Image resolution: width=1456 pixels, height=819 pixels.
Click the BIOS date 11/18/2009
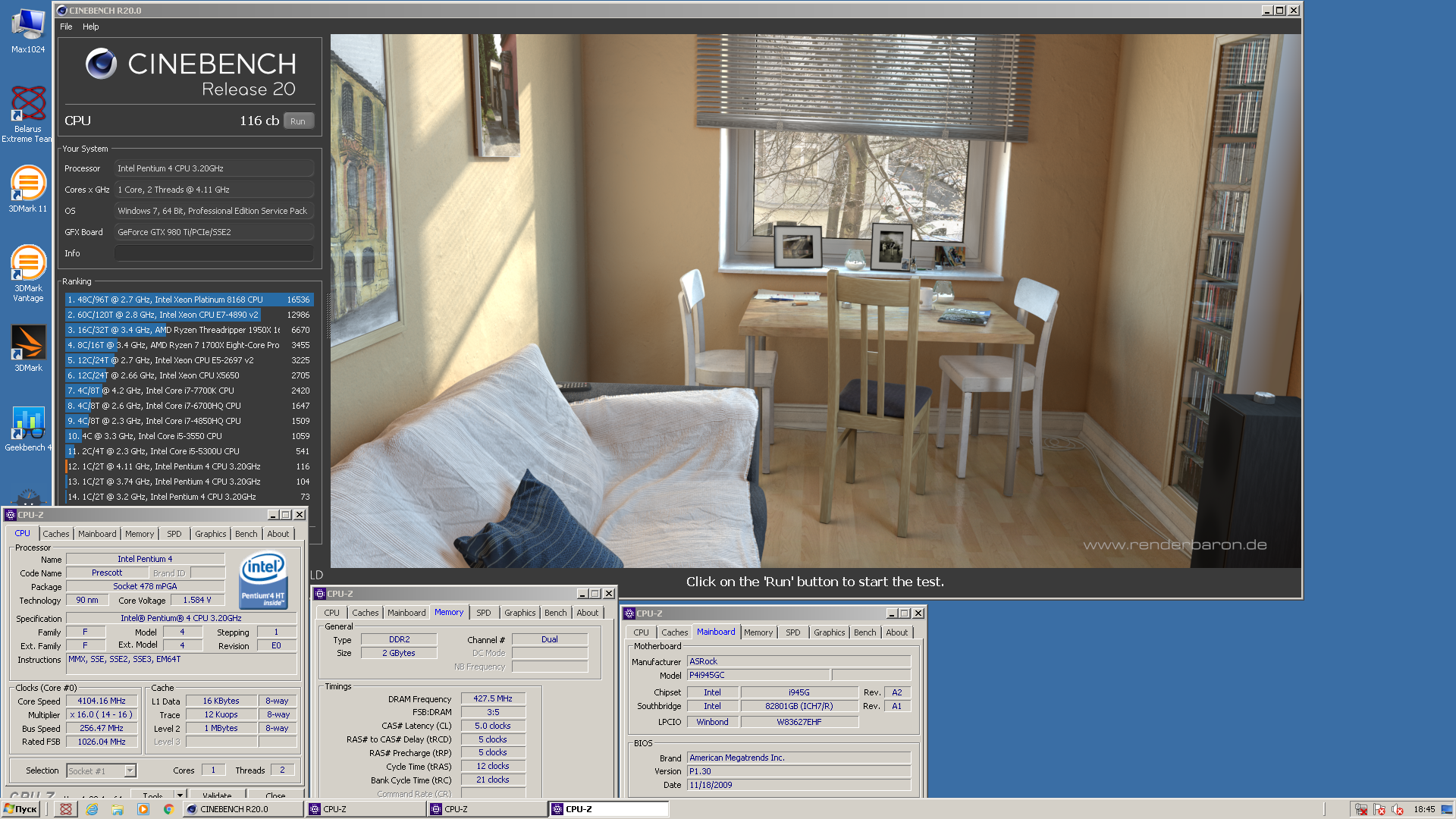tap(799, 786)
